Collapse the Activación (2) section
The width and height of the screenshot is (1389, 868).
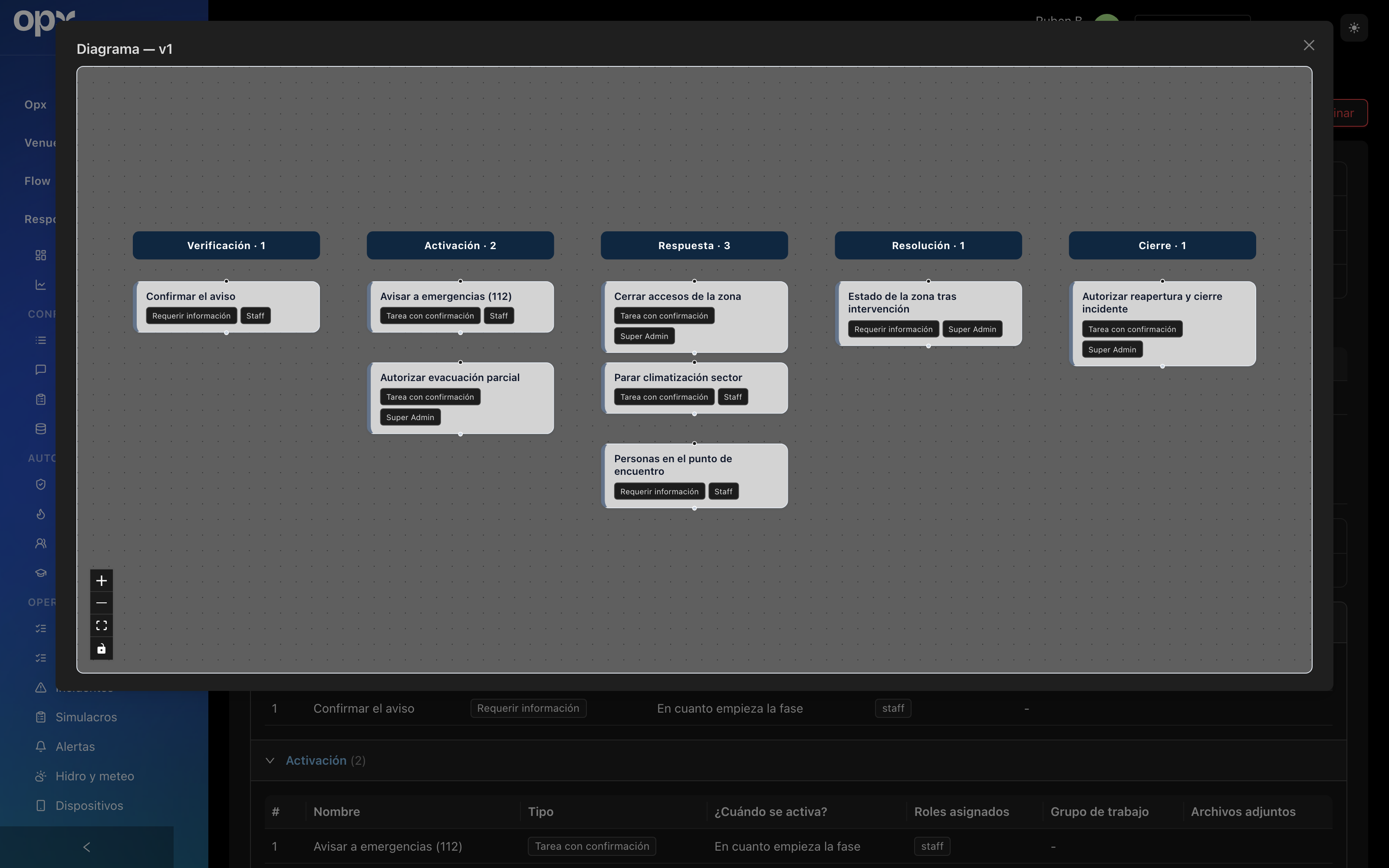click(270, 761)
